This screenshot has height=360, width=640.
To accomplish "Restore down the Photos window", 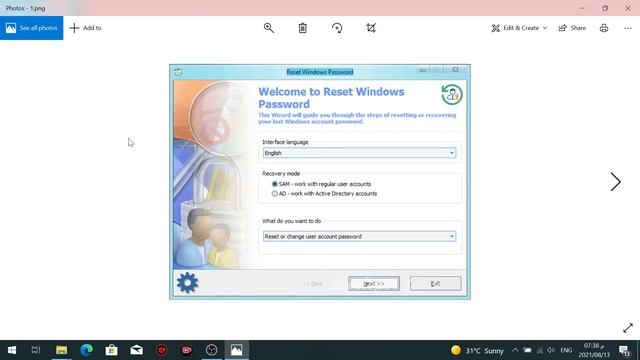I will [x=605, y=8].
